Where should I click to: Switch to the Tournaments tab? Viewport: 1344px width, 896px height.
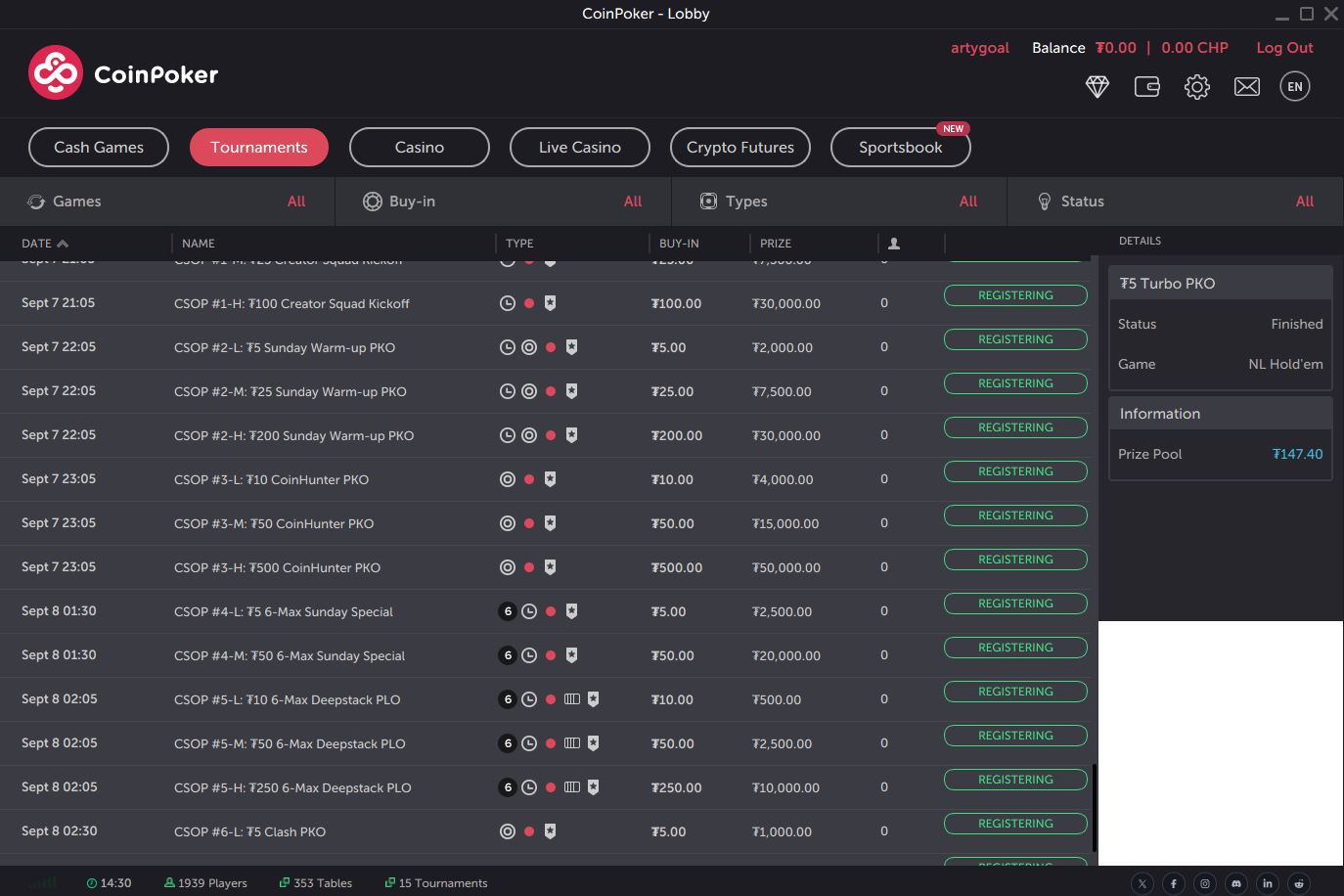coord(258,147)
